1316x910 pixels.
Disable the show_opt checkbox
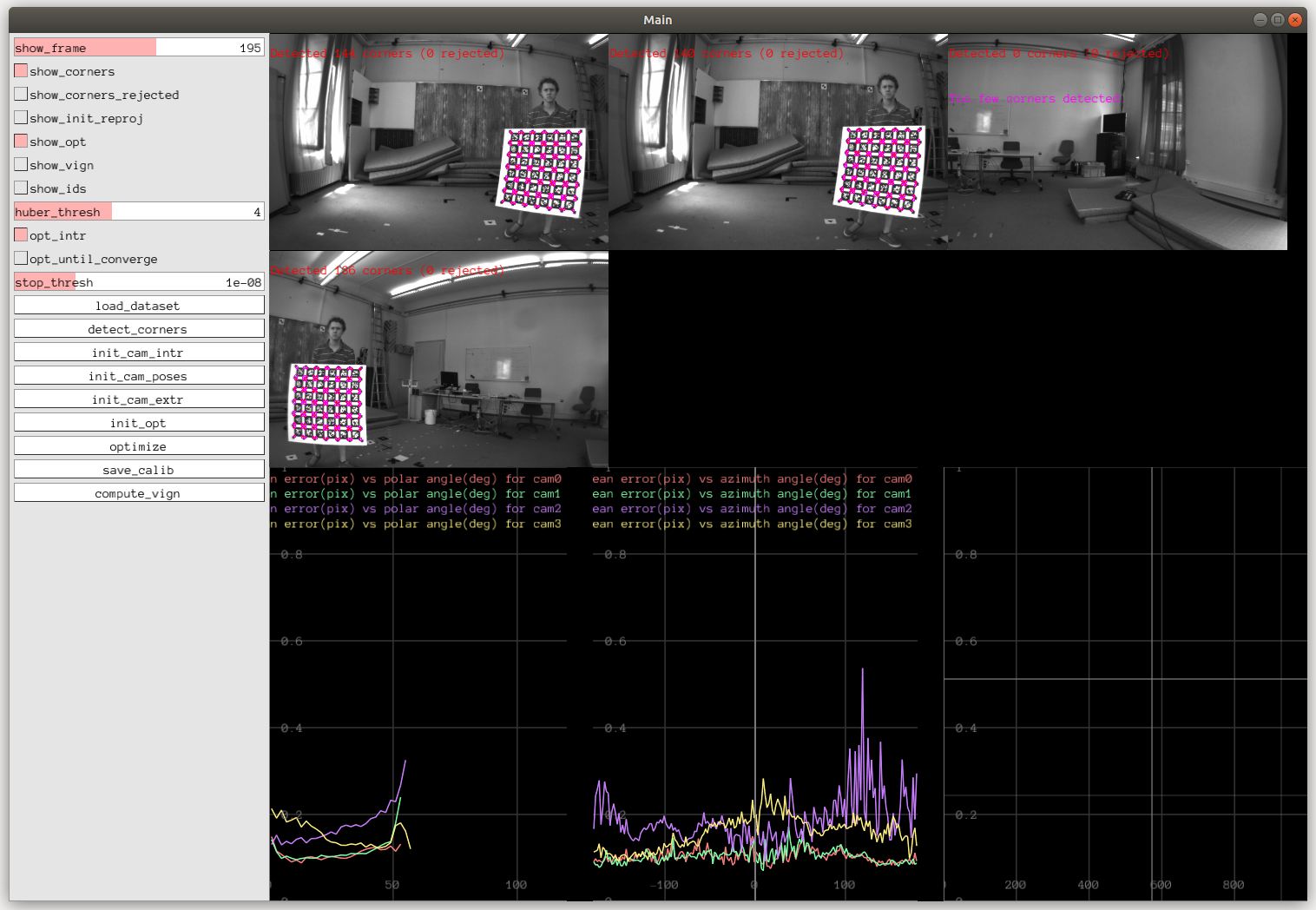(21, 142)
